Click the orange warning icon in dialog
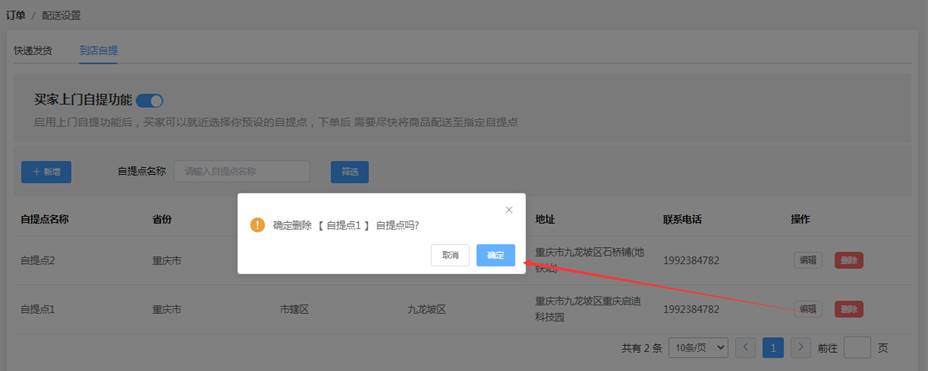The image size is (928, 371). click(257, 225)
